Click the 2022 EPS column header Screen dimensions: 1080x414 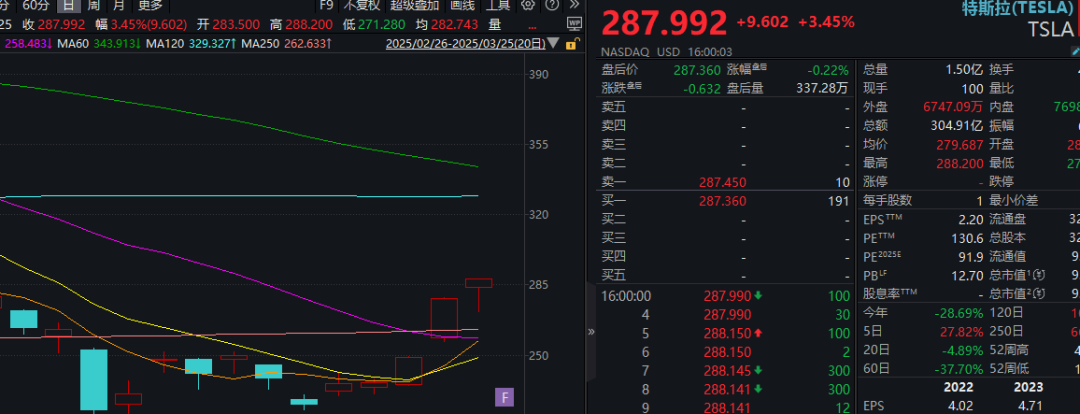tap(959, 387)
